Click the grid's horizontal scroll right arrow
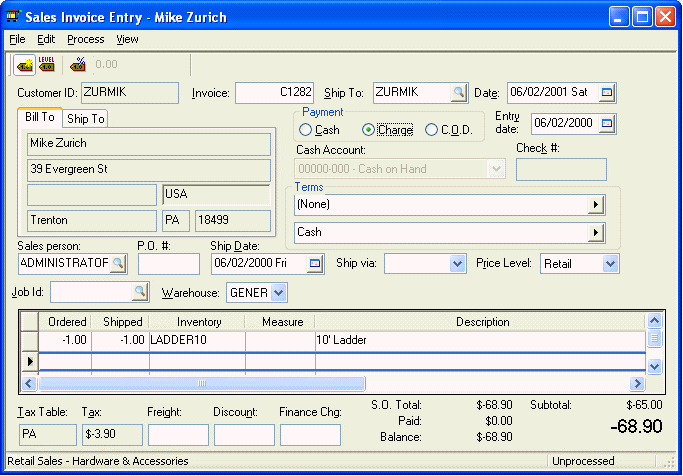 coord(637,384)
